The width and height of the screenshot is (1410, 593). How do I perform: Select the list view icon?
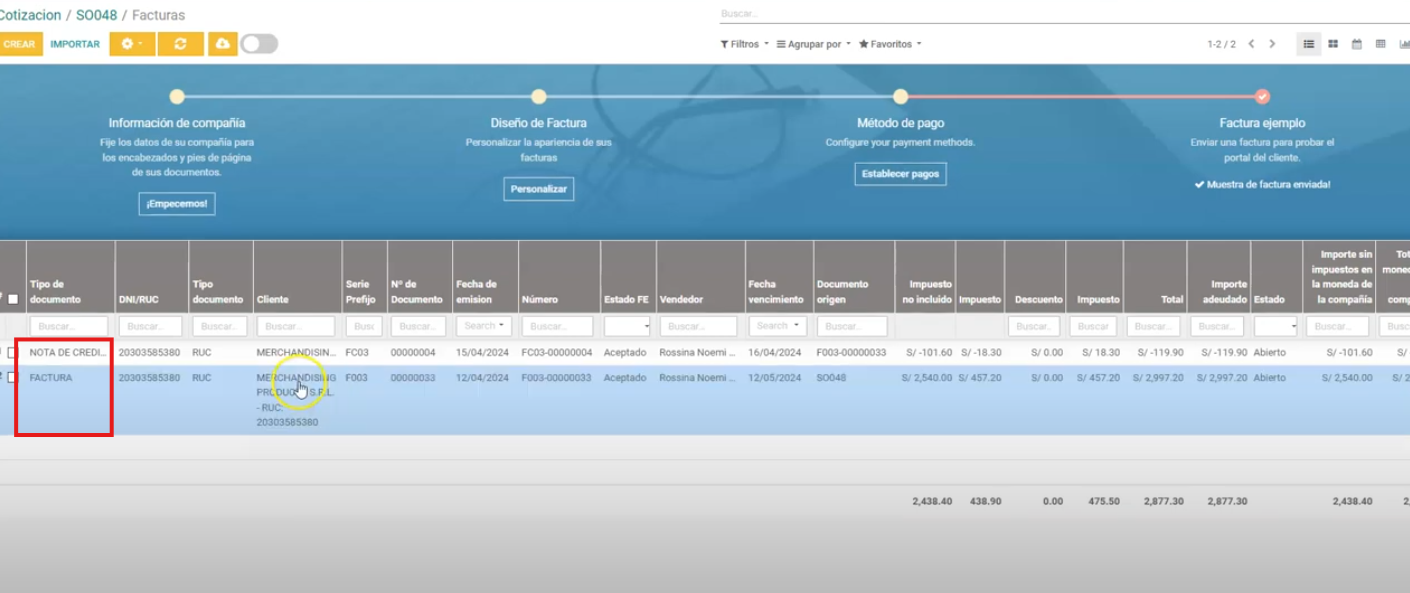pos(1308,44)
